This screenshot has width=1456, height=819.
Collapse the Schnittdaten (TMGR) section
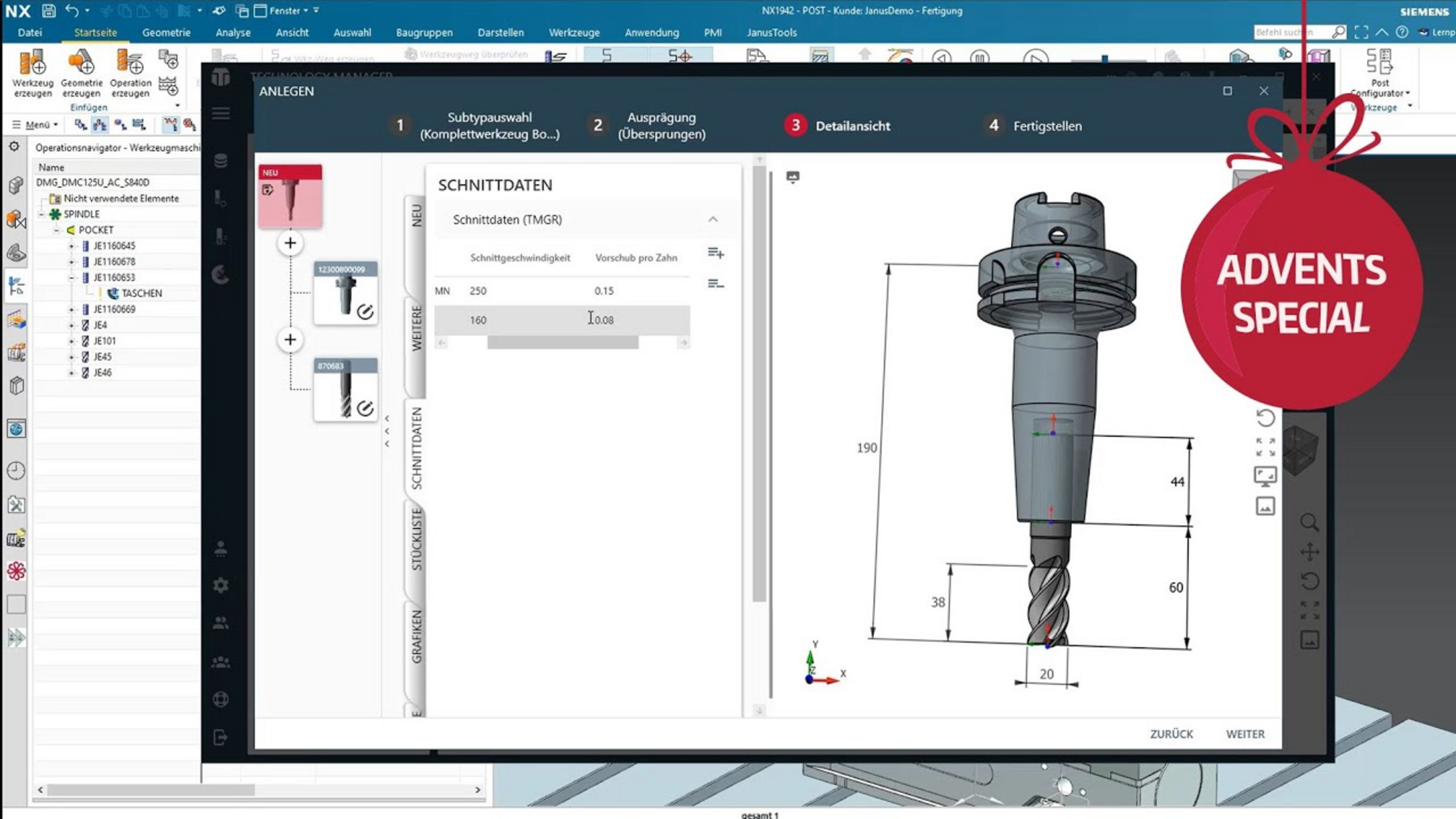click(x=713, y=220)
